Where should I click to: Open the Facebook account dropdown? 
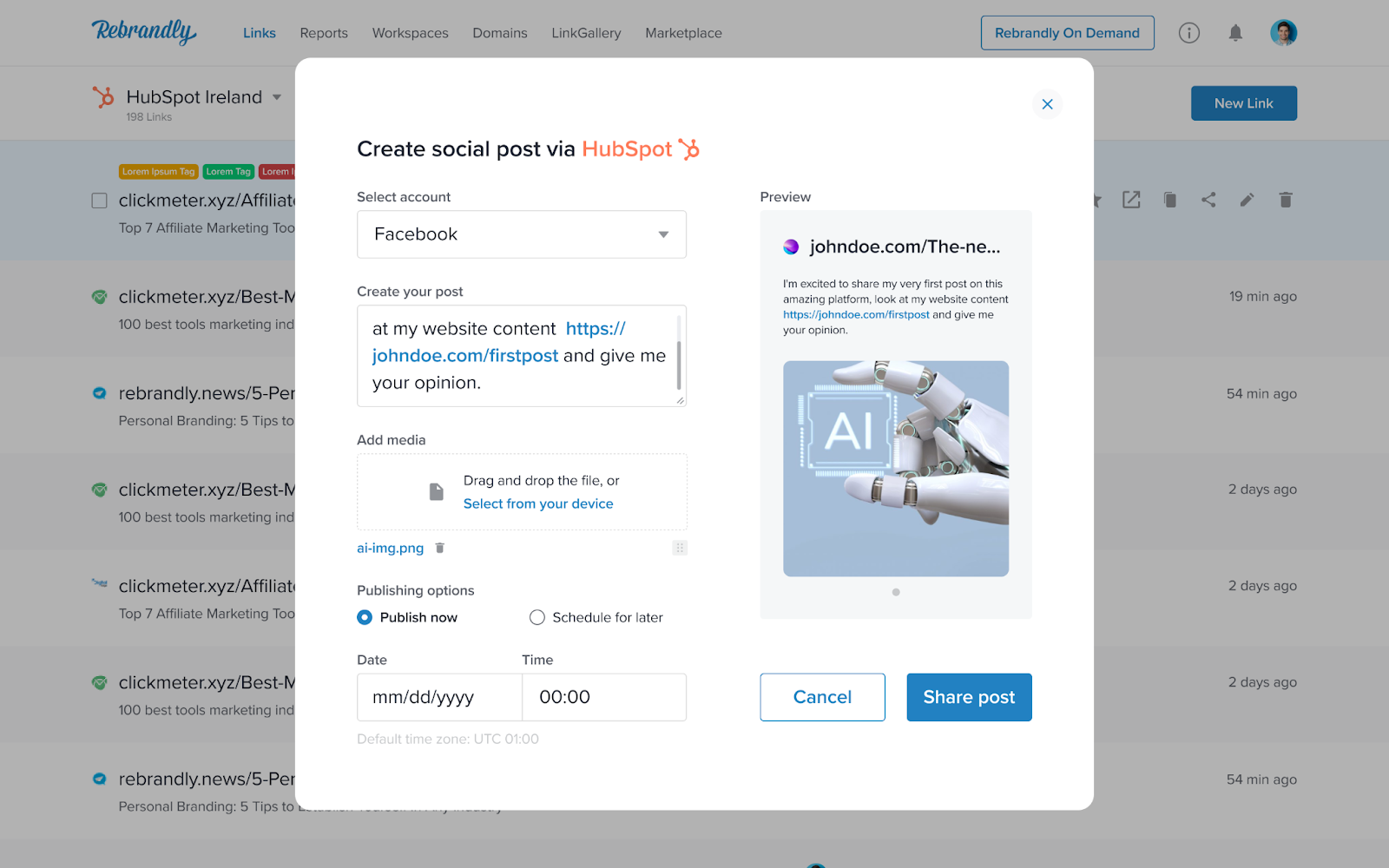click(x=522, y=234)
